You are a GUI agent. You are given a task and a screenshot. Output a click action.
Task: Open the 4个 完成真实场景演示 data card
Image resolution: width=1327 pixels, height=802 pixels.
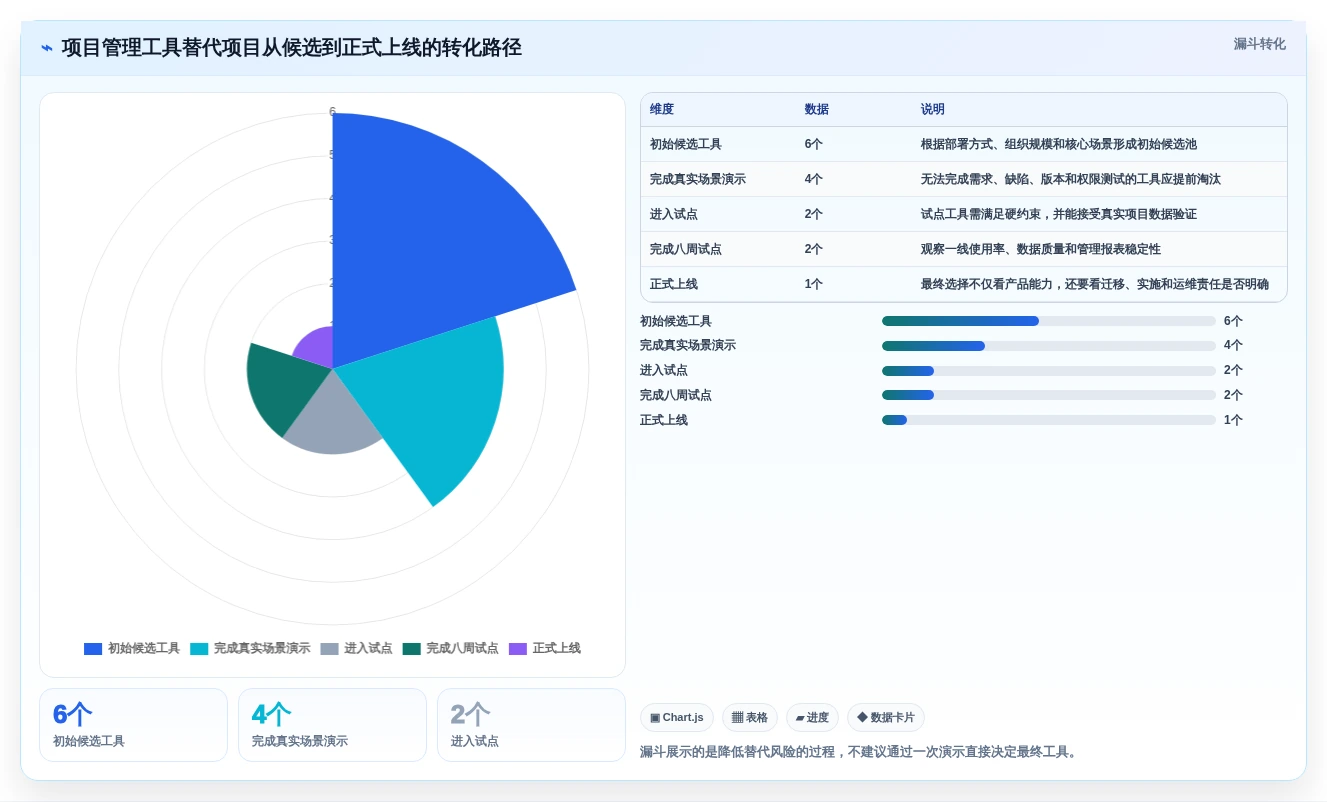332,725
